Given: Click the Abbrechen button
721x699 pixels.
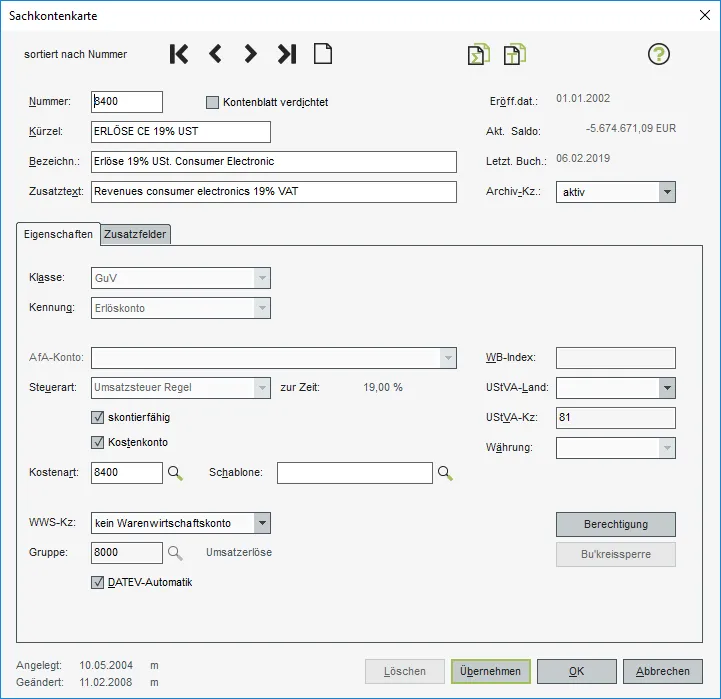Looking at the screenshot, I should tap(663, 671).
